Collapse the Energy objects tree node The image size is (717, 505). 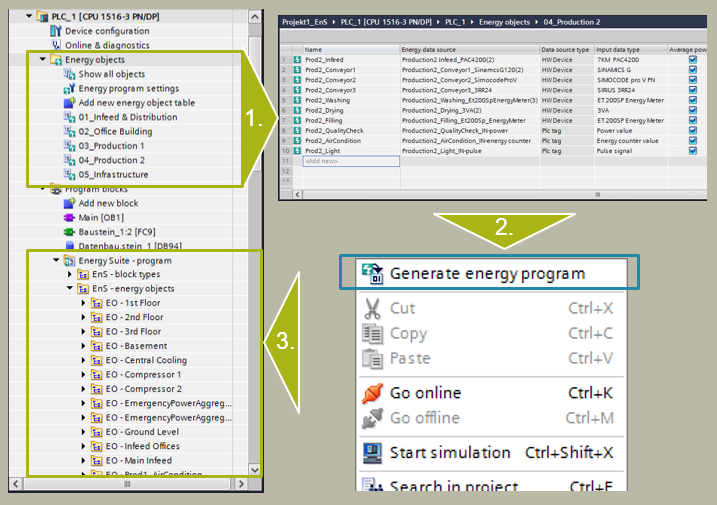[43, 60]
